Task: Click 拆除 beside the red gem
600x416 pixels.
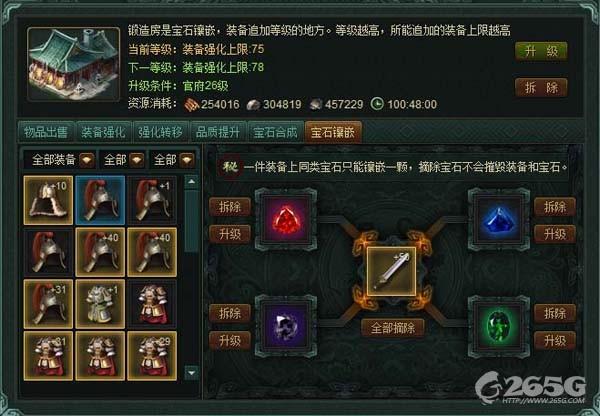Action: [230, 207]
